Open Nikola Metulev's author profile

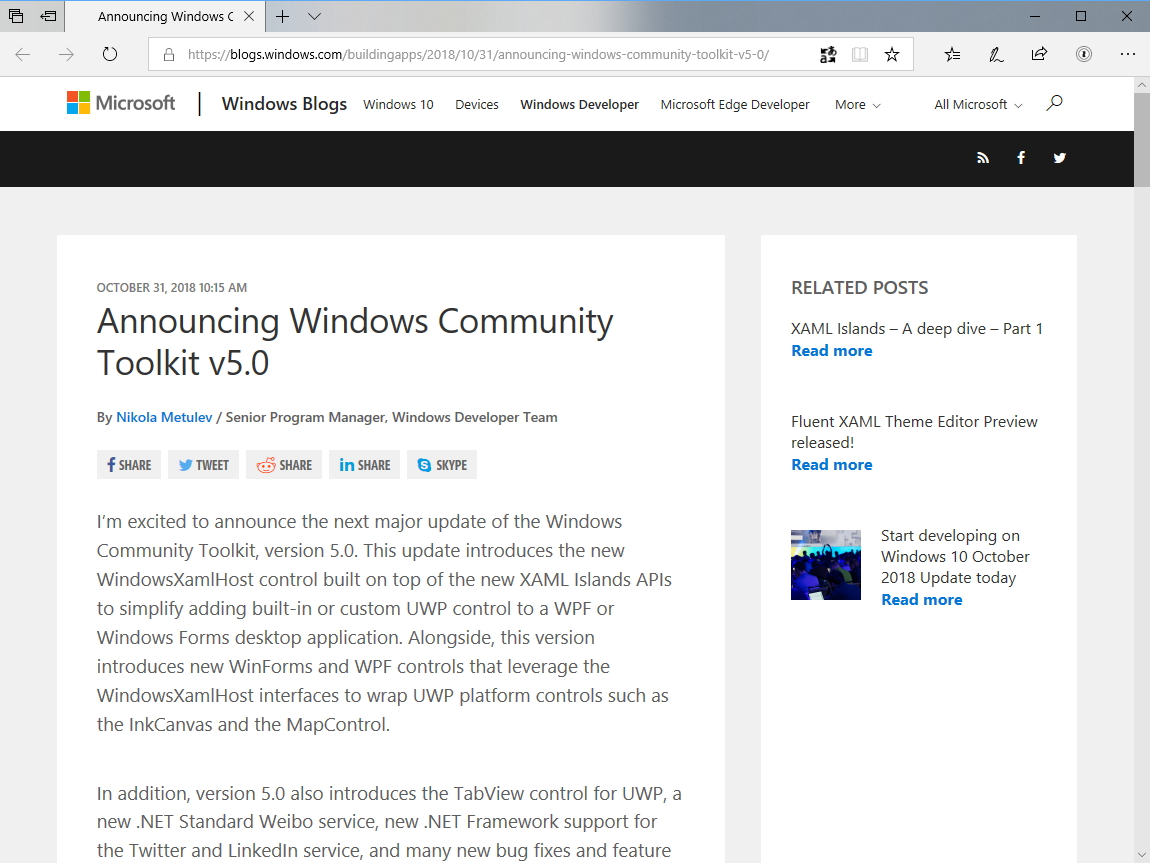(164, 417)
